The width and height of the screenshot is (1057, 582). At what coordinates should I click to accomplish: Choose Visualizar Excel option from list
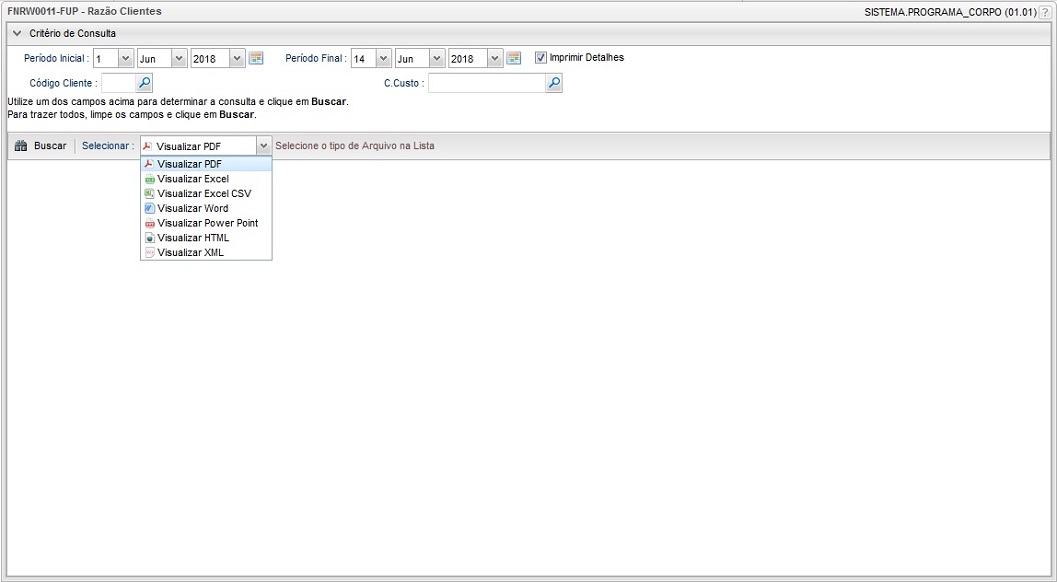(193, 179)
